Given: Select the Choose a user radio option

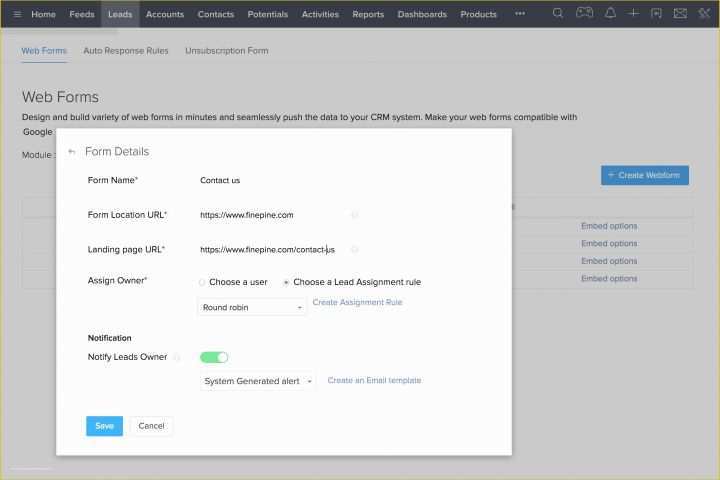Looking at the screenshot, I should [202, 282].
